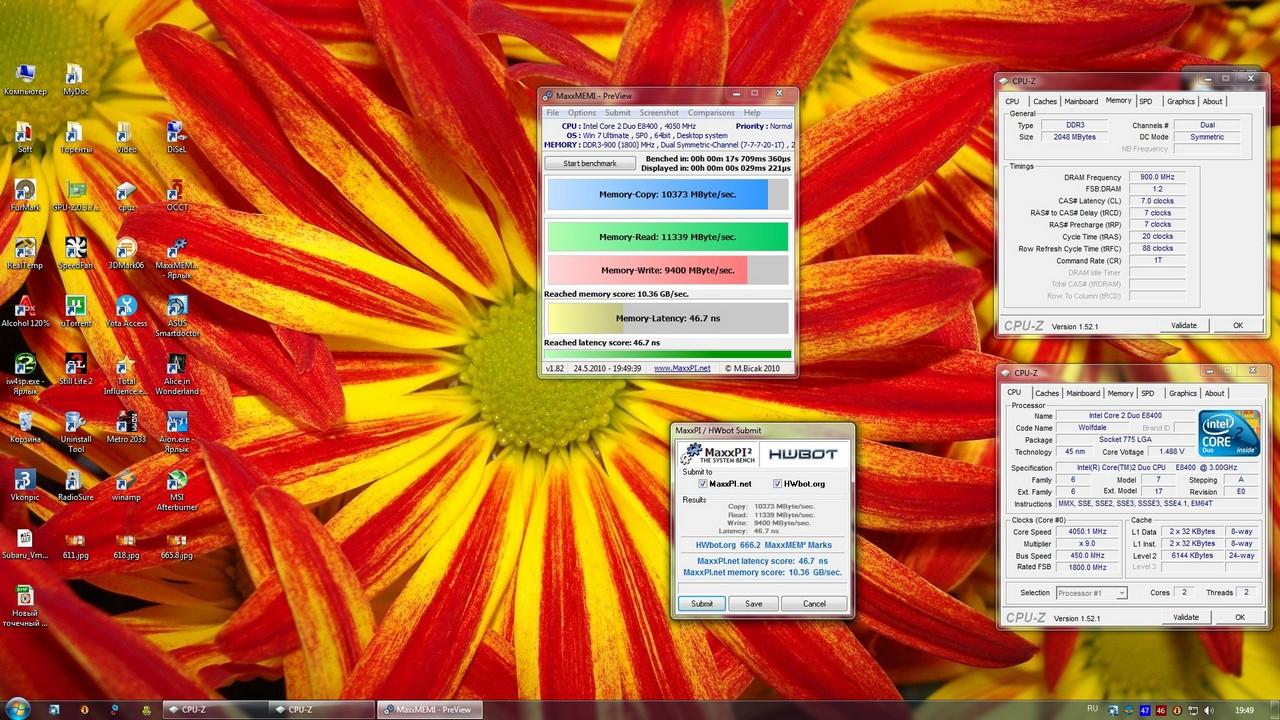Launch the SpeedFan desktop icon

coord(76,253)
